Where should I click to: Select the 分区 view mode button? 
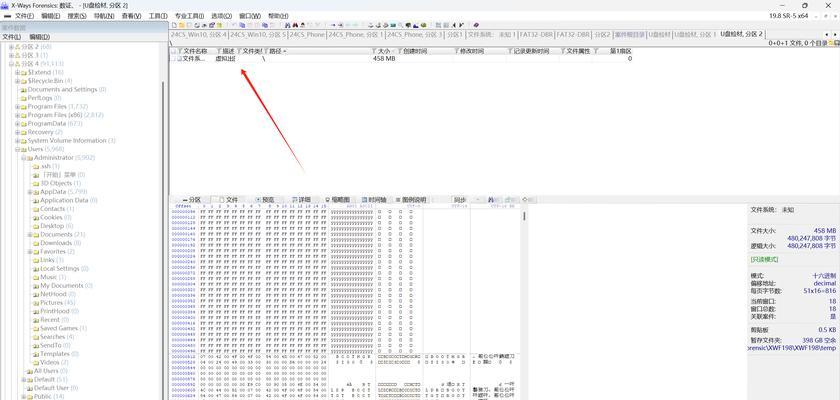192,200
